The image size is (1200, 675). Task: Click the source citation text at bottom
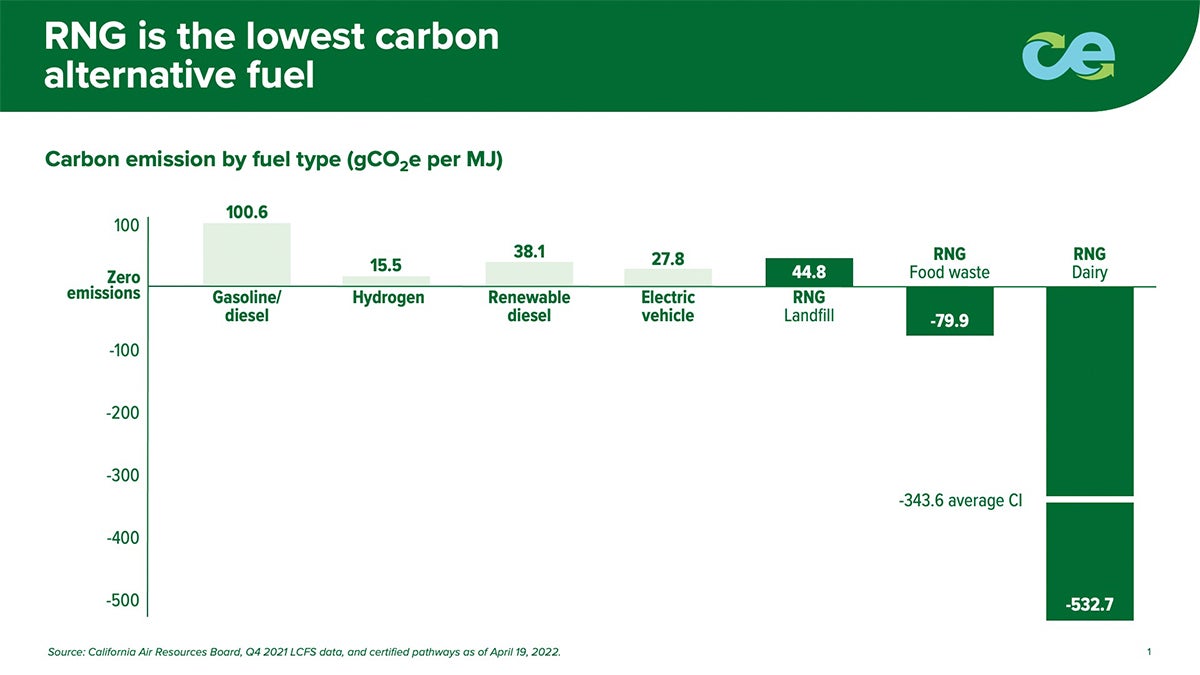point(304,652)
